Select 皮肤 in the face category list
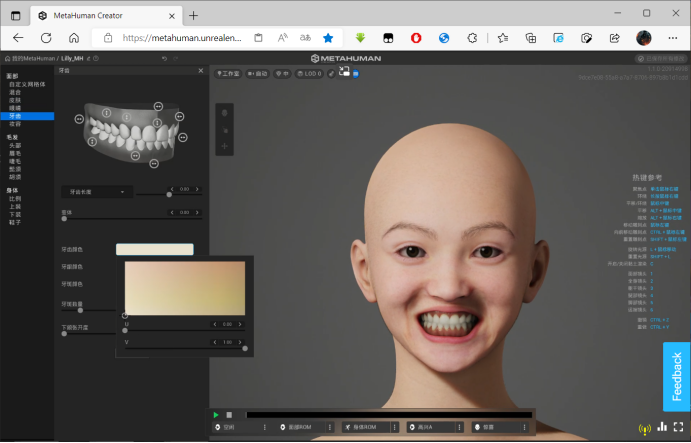Viewport: 691px width, 443px height. 15,100
